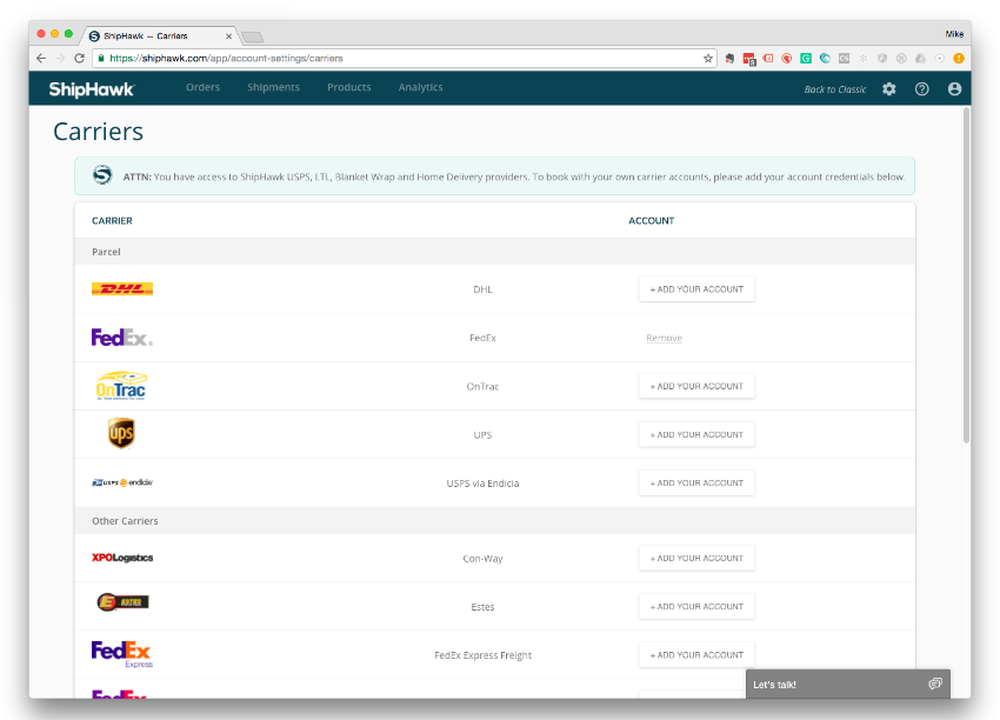The image size is (1000, 720).
Task: Click the Other Carriers section heading
Action: [125, 521]
